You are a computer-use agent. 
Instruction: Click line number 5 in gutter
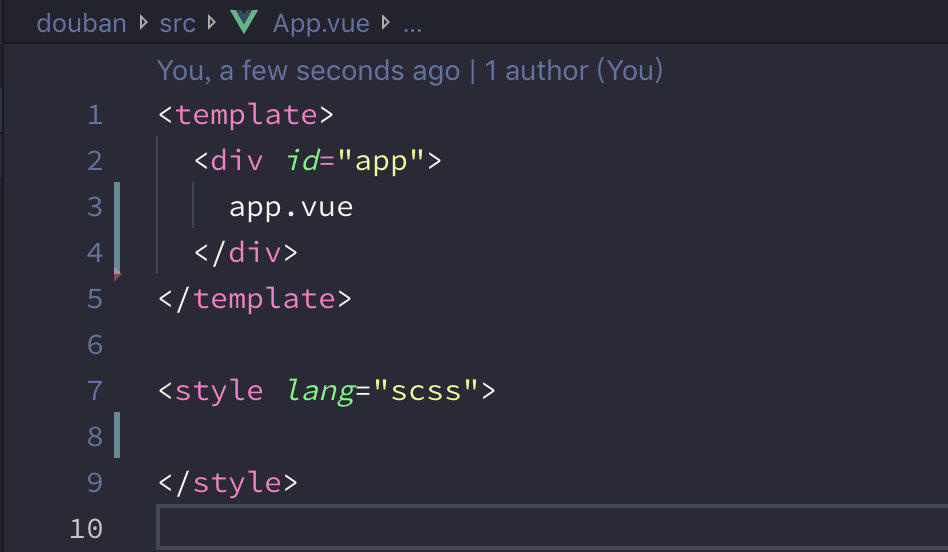pos(95,299)
